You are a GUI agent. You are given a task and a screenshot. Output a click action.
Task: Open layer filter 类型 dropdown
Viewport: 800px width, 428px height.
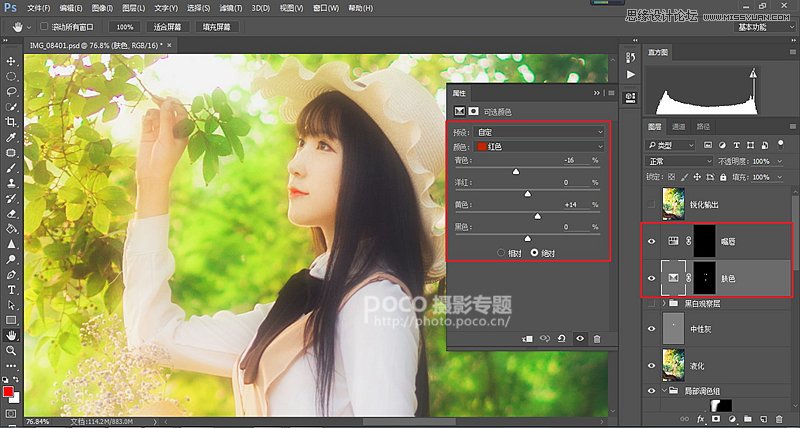(x=670, y=145)
